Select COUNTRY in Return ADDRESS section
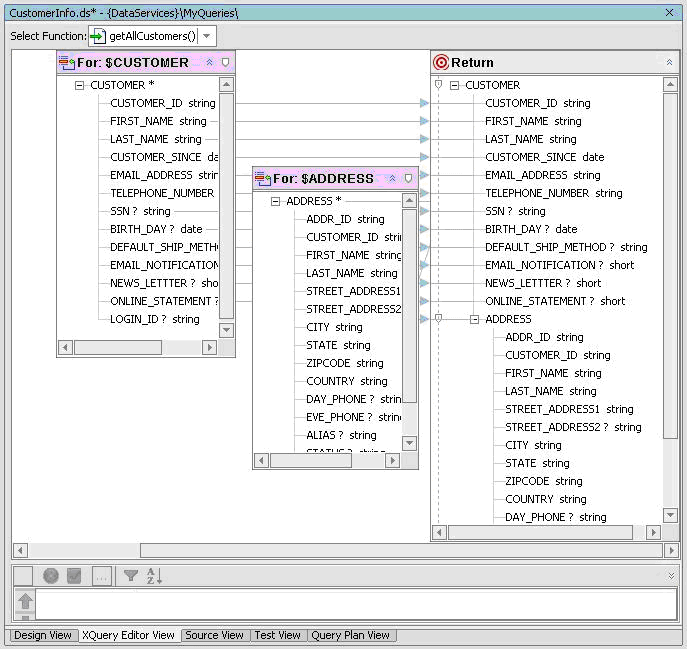The image size is (687, 649). pyautogui.click(x=545, y=499)
